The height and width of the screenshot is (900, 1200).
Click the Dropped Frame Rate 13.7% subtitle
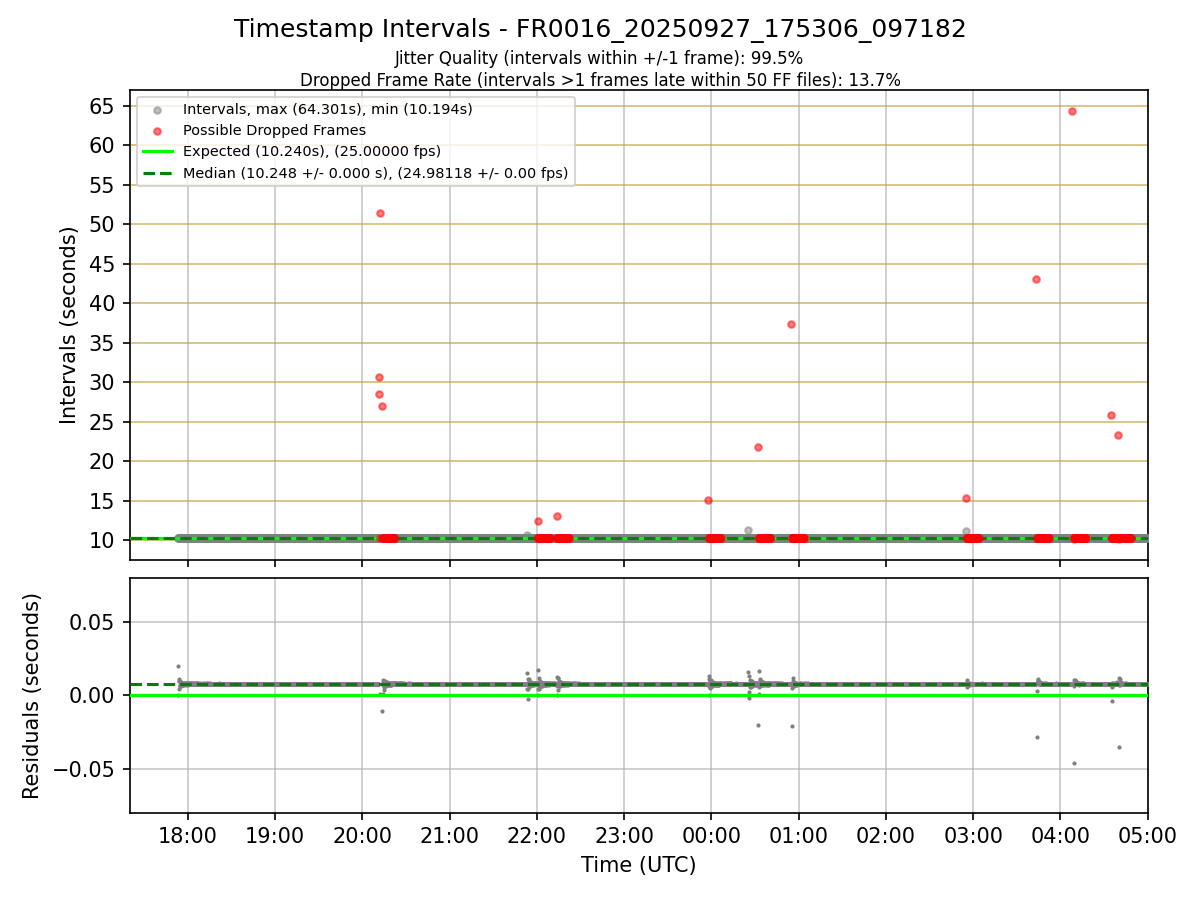[600, 80]
